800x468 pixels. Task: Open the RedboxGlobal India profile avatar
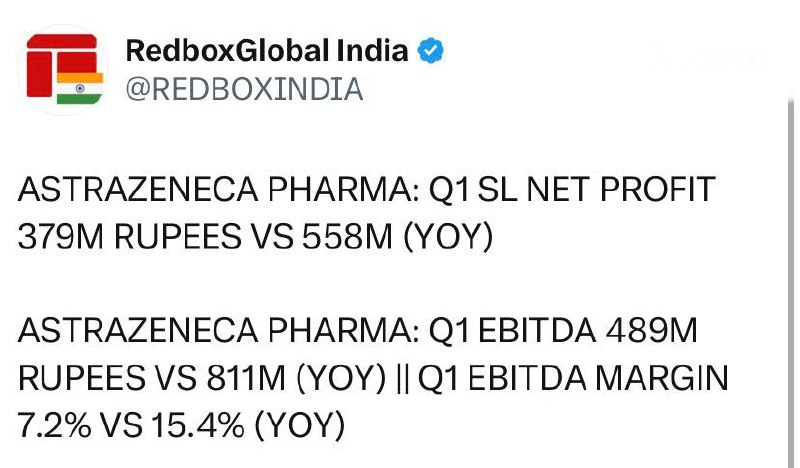pyautogui.click(x=63, y=69)
